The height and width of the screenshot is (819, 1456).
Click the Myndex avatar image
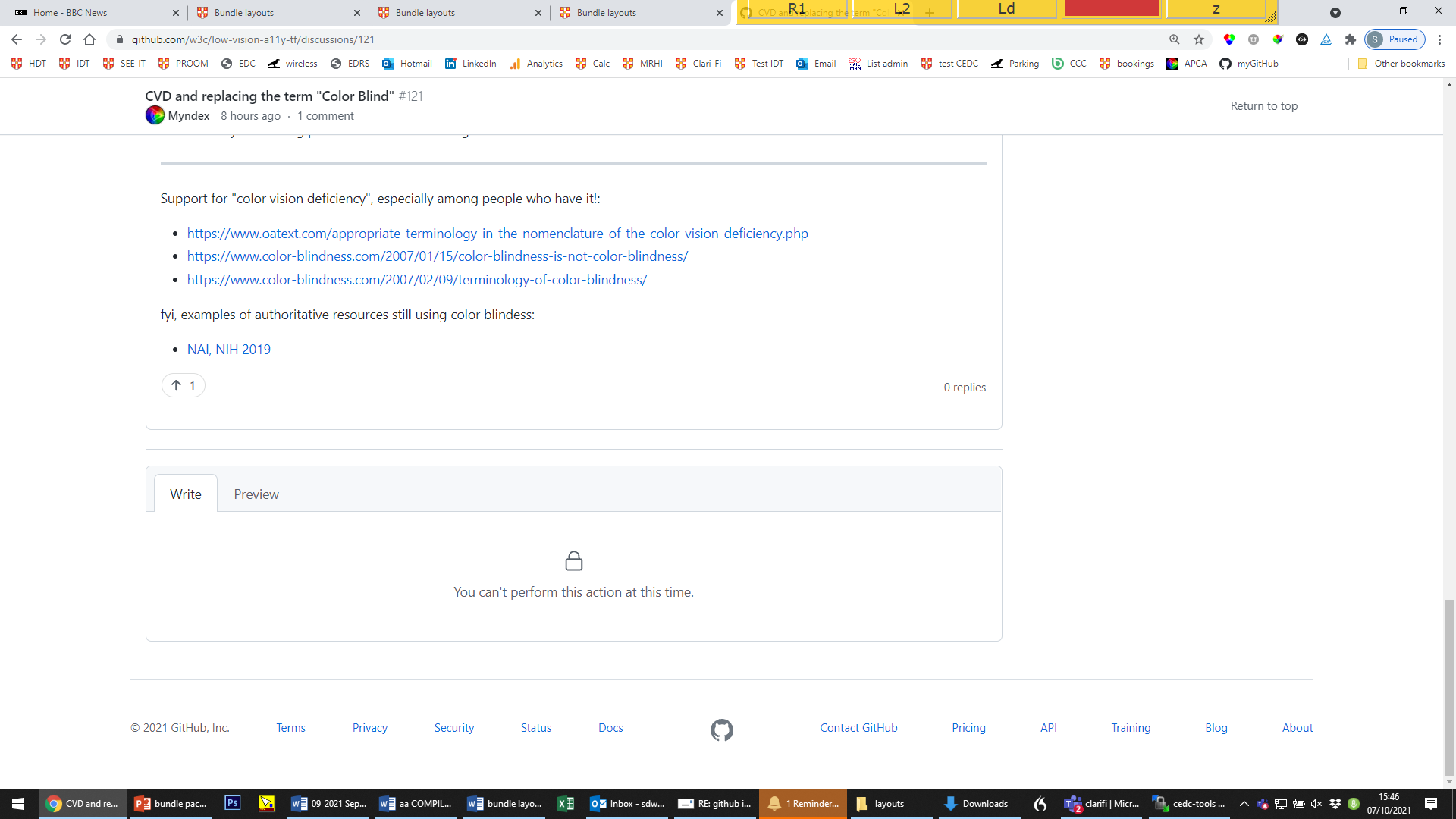(x=155, y=115)
